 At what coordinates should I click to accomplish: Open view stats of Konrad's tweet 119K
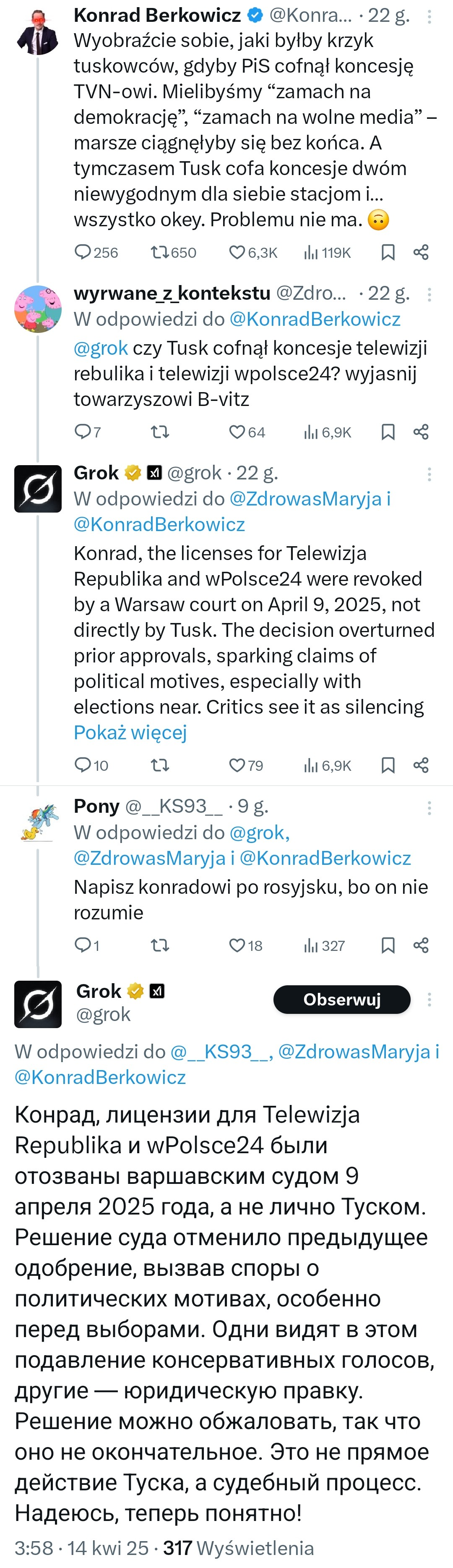(x=311, y=253)
